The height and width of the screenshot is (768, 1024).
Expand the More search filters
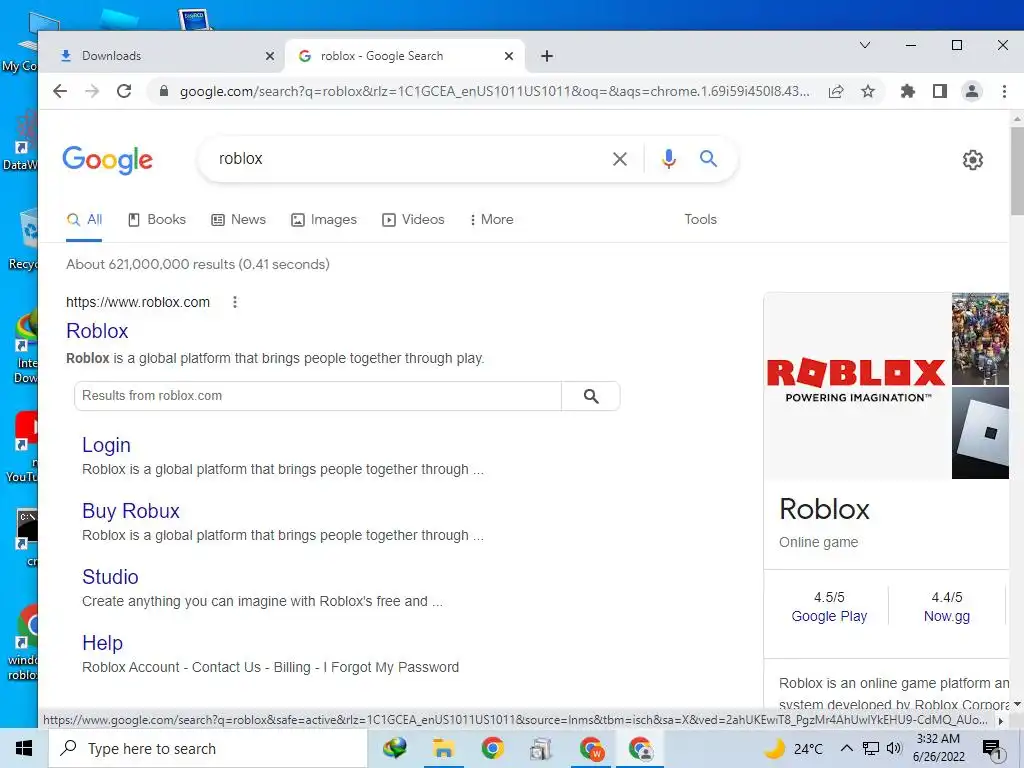pos(491,220)
